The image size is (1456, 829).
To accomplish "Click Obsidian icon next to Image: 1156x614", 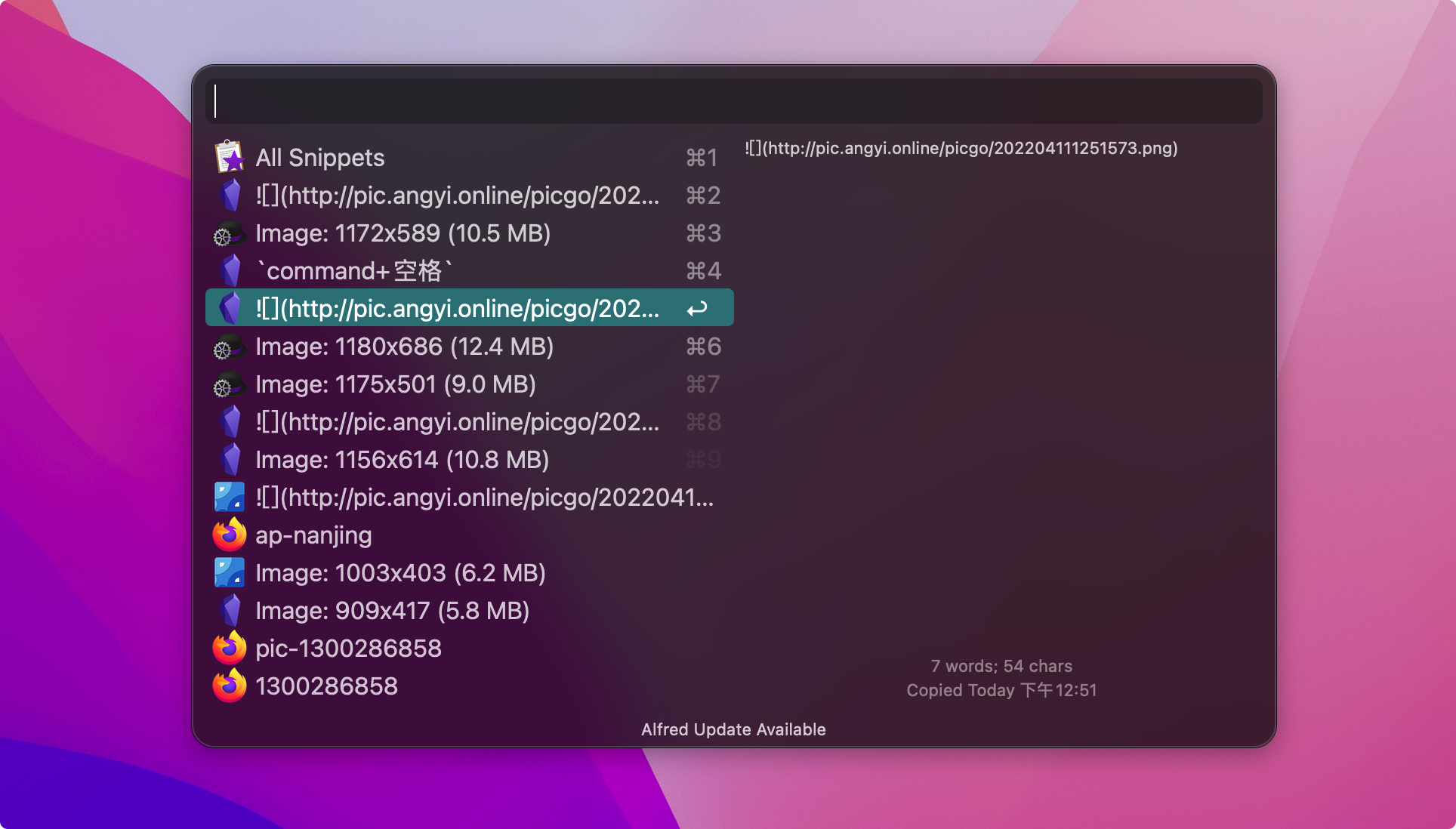I will click(x=230, y=459).
